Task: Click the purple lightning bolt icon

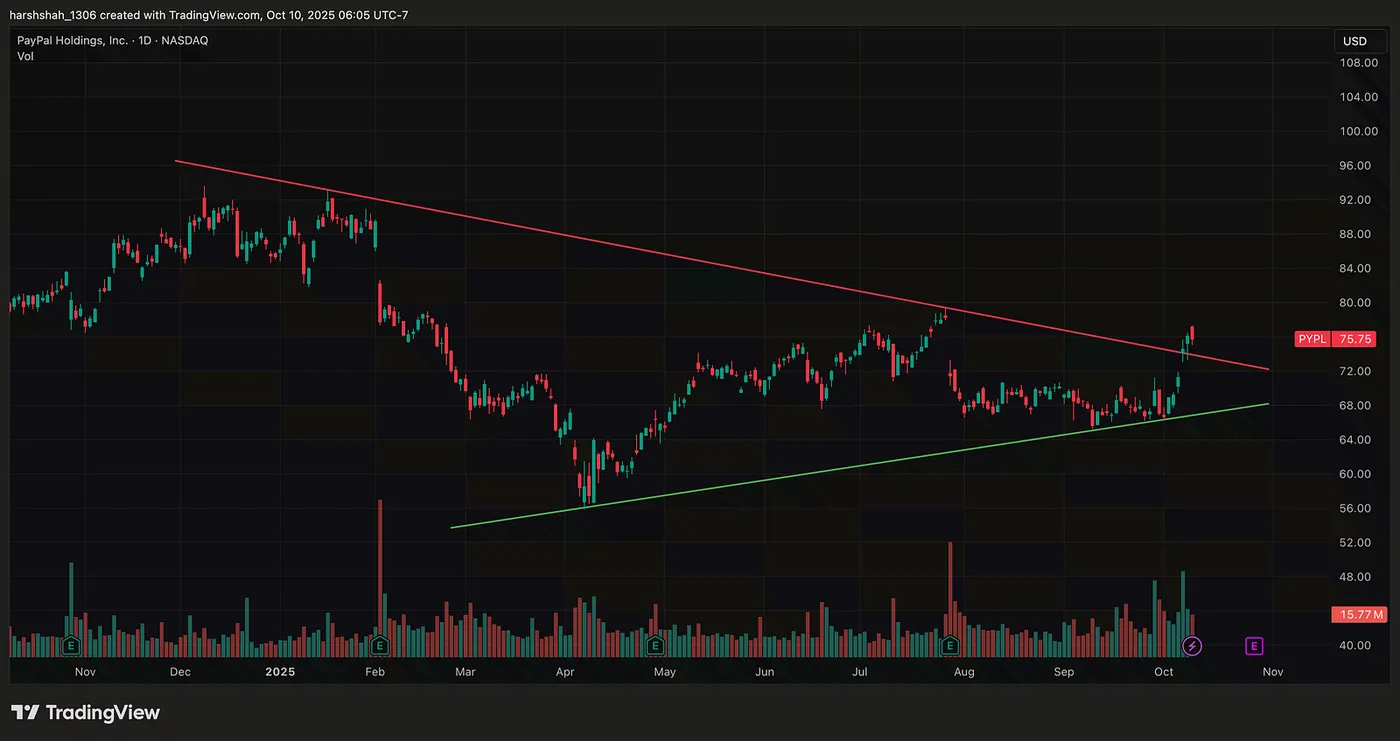Action: coord(1192,646)
